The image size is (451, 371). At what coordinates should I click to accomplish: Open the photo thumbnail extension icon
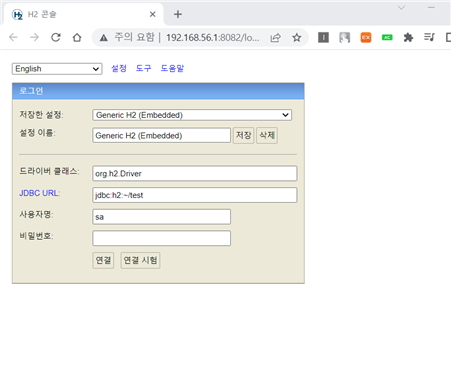pyautogui.click(x=345, y=37)
